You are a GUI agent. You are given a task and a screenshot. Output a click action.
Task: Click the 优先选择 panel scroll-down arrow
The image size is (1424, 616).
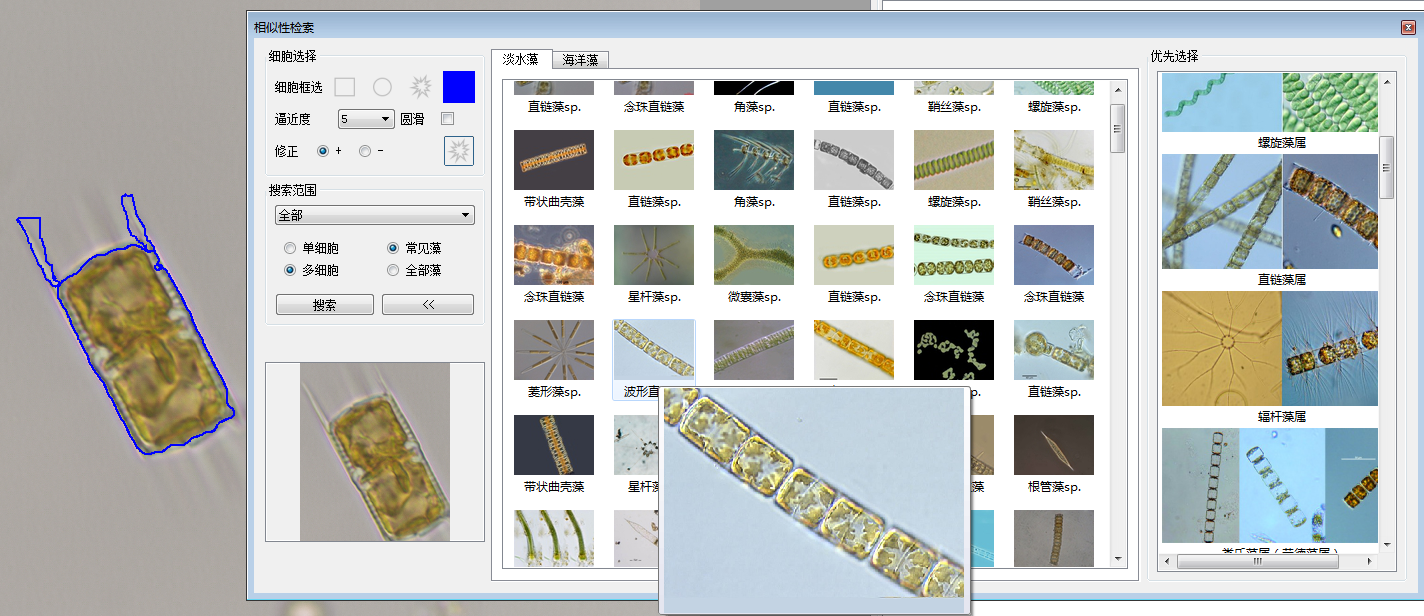click(1387, 545)
